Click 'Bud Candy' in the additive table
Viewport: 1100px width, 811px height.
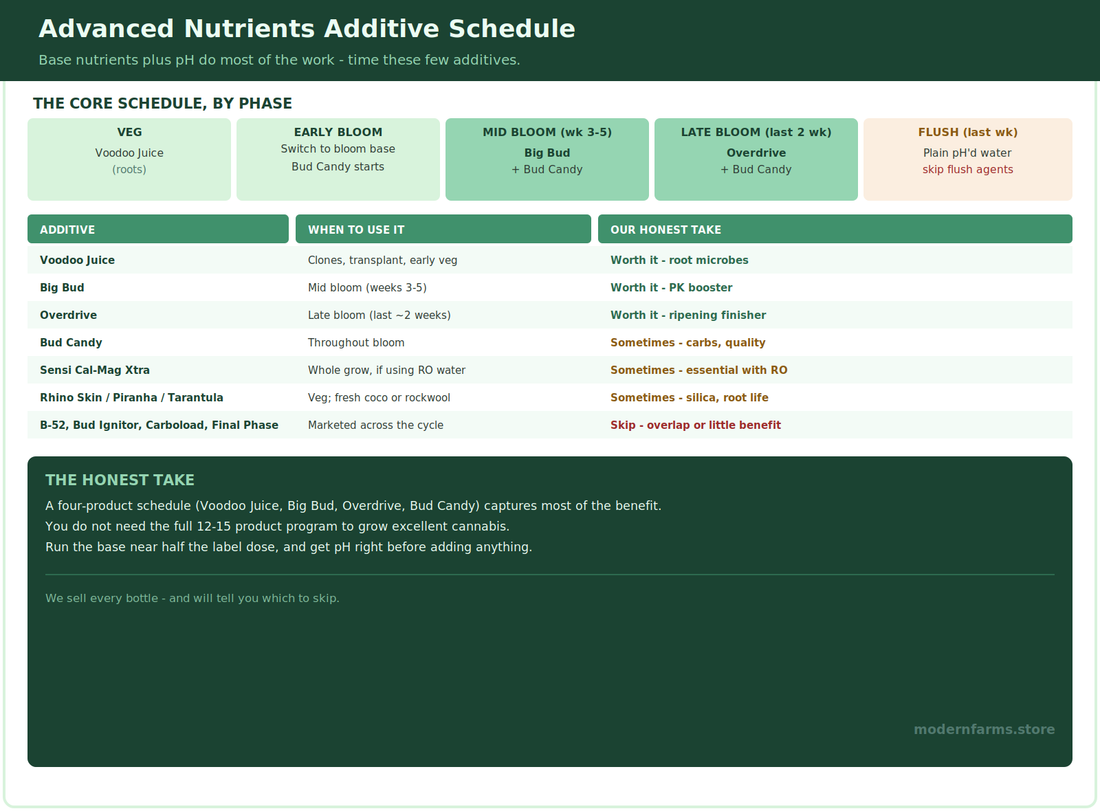(71, 342)
